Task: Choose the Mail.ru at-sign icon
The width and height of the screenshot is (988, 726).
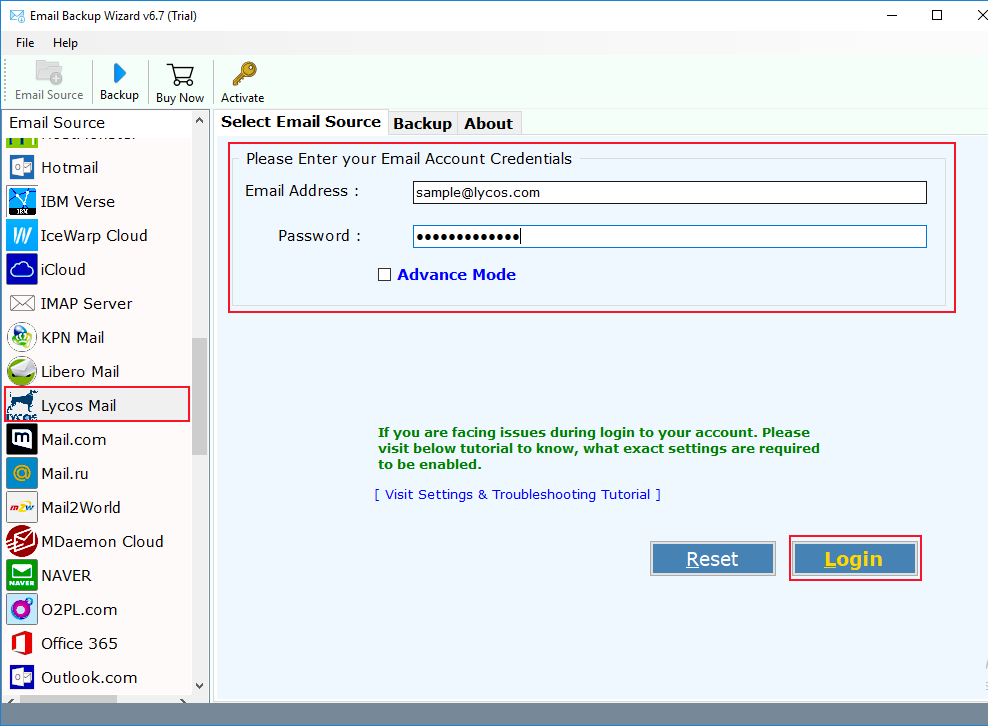Action: point(22,473)
